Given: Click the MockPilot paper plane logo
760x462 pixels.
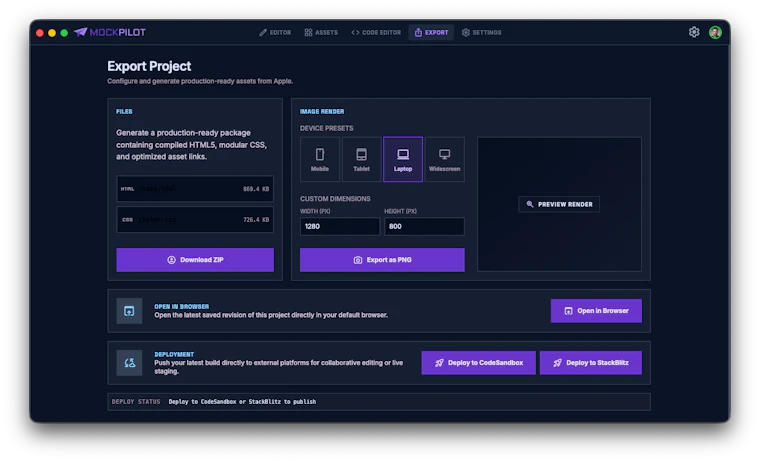Looking at the screenshot, I should coord(80,32).
